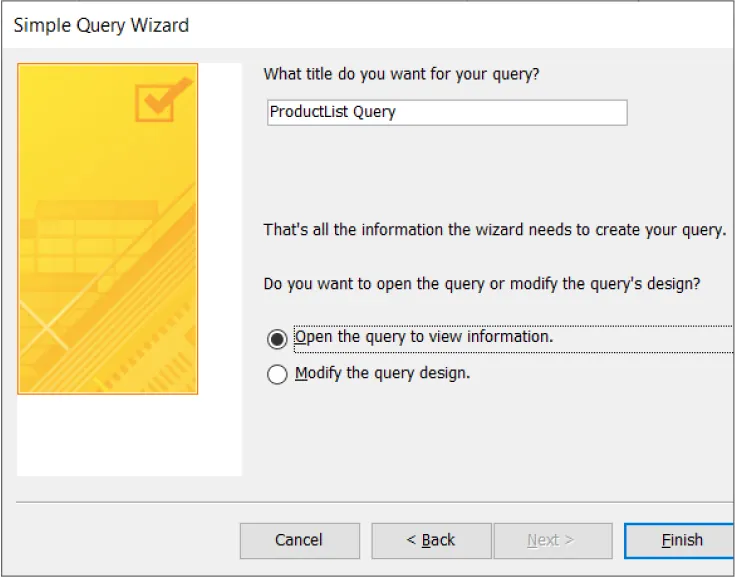Choose the 'Modify the query design' radio button
Image resolution: width=735 pixels, height=577 pixels.
(277, 375)
